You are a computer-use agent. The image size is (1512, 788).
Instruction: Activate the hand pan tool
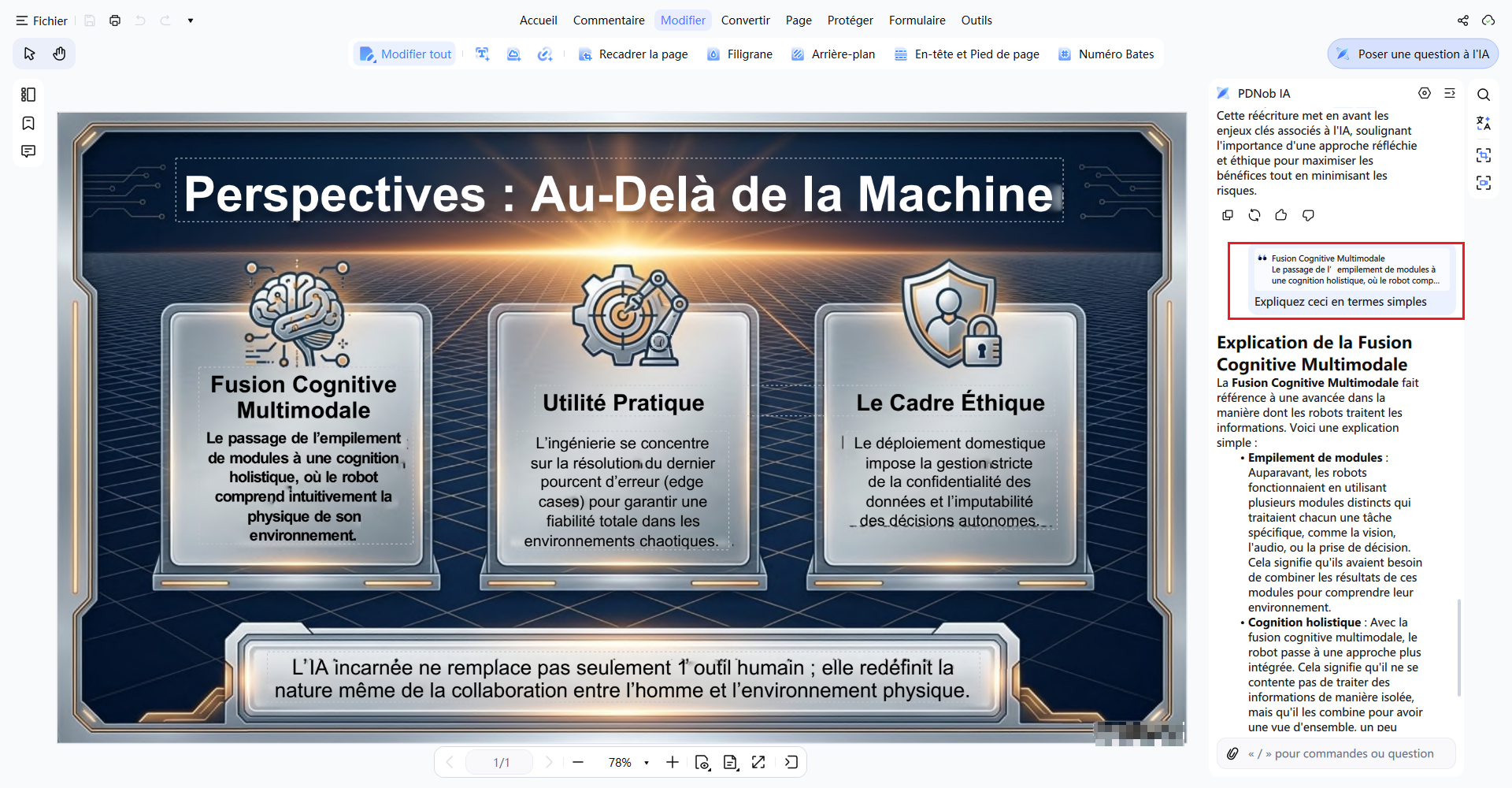tap(59, 54)
